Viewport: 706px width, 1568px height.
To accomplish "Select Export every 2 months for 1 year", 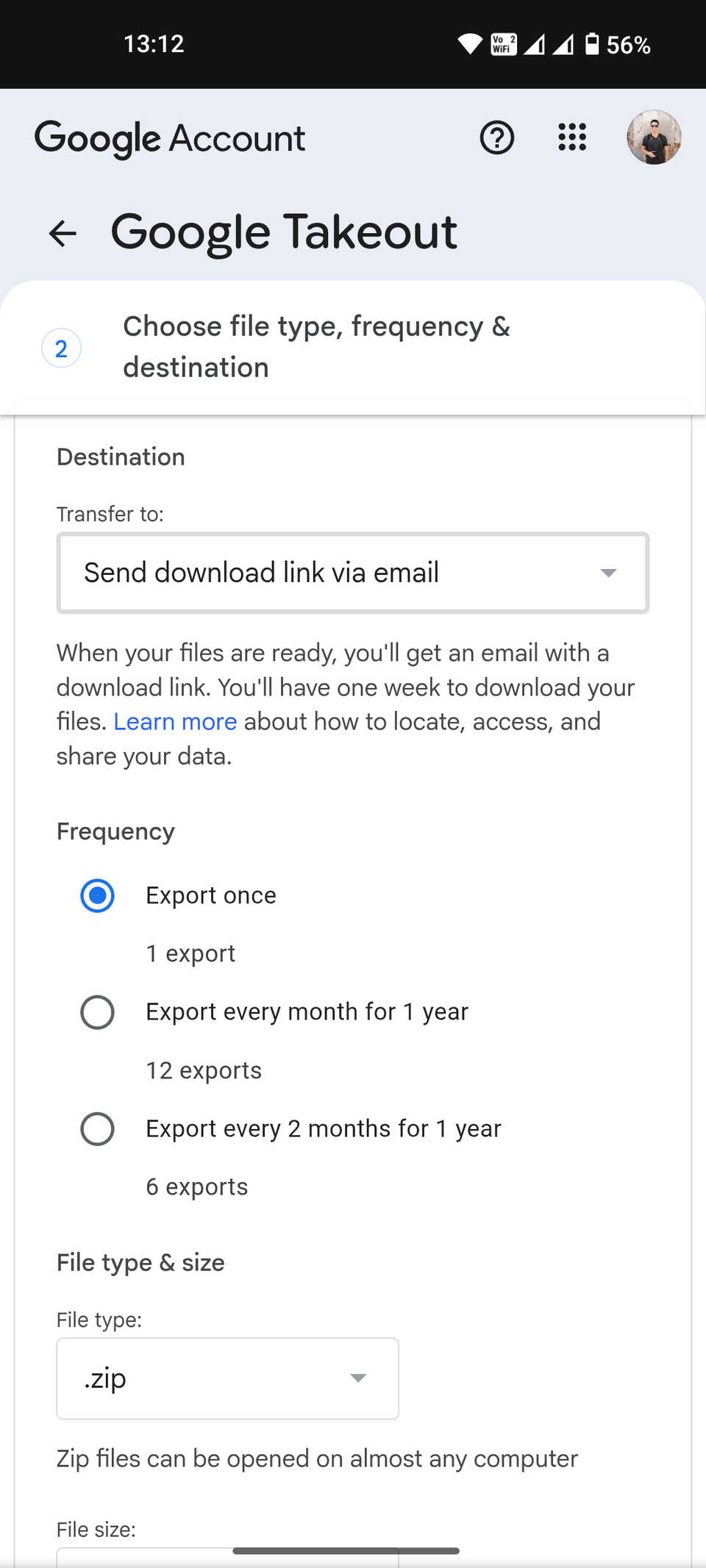I will [x=97, y=1129].
